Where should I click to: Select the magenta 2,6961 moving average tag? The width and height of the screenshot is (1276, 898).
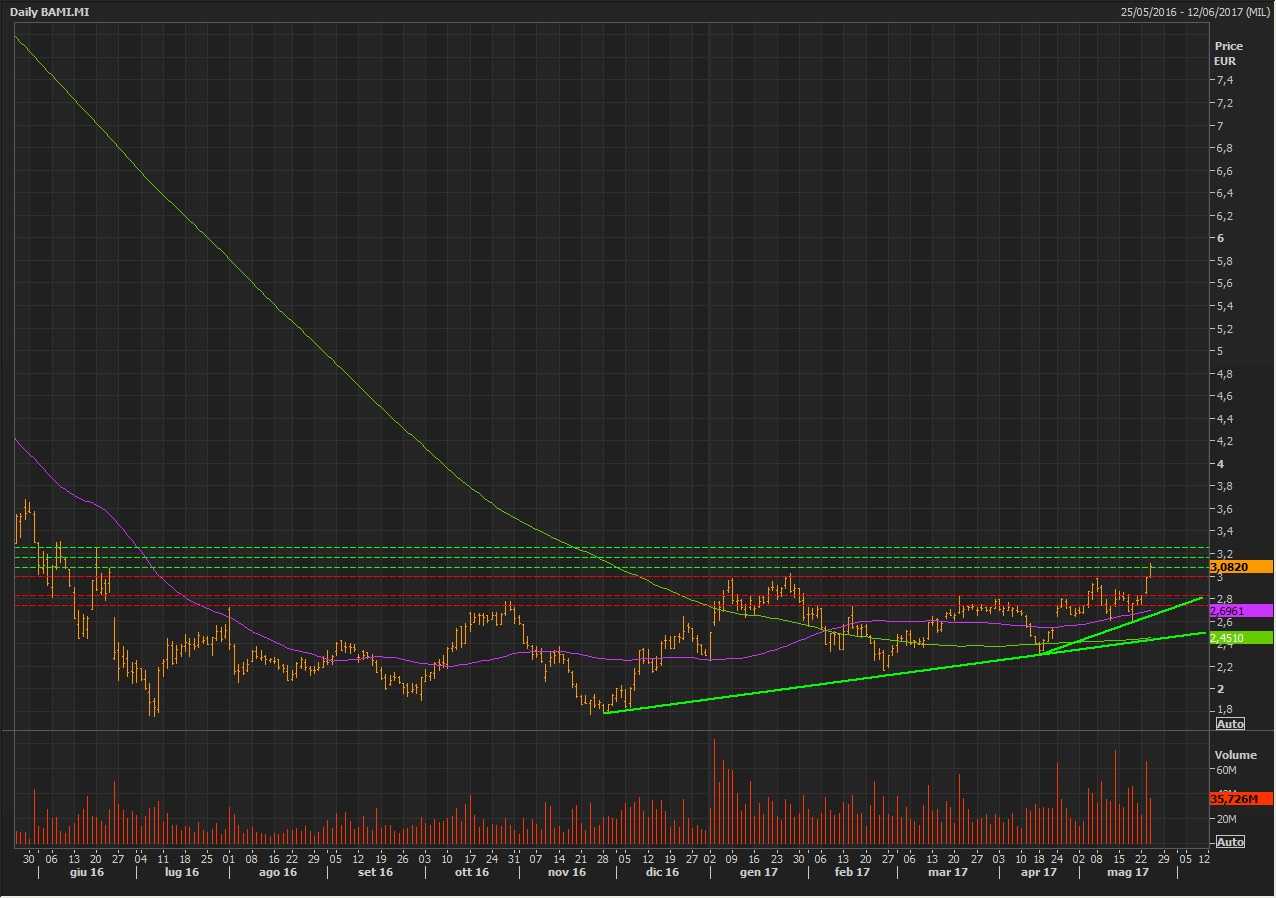point(1240,610)
